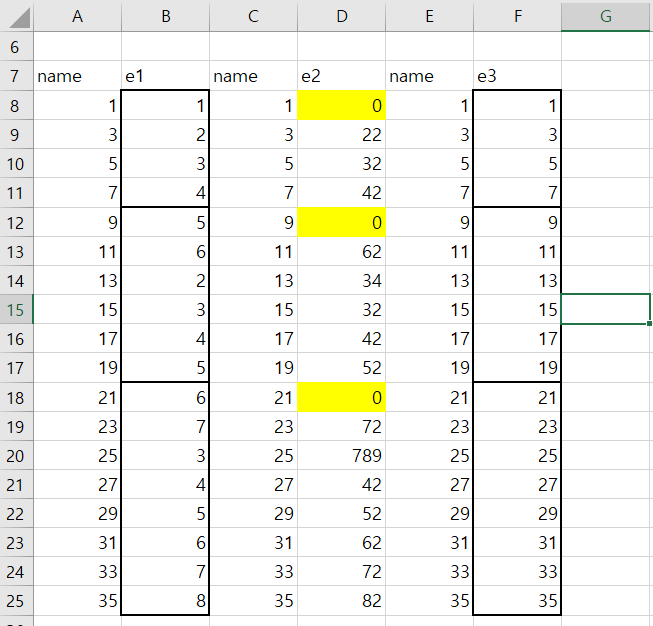
Task: Select row 8 header
Action: point(17,105)
